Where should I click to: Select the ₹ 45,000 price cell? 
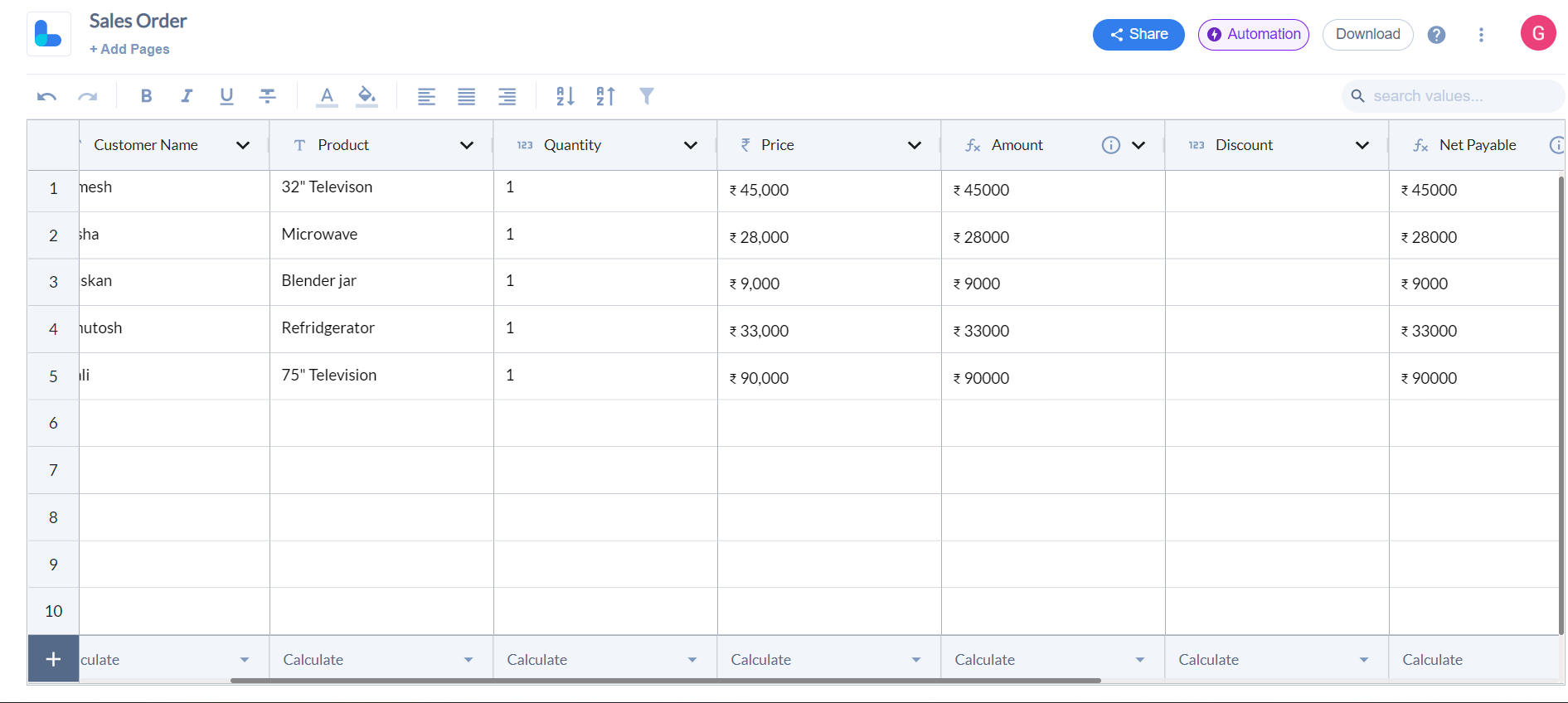tap(829, 191)
